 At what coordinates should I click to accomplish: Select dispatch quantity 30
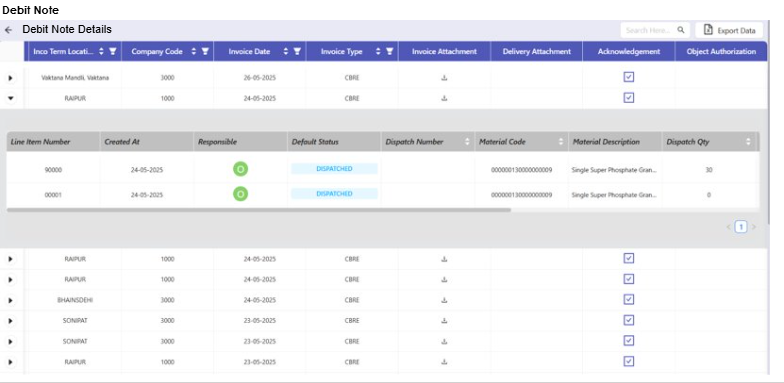[x=708, y=170]
